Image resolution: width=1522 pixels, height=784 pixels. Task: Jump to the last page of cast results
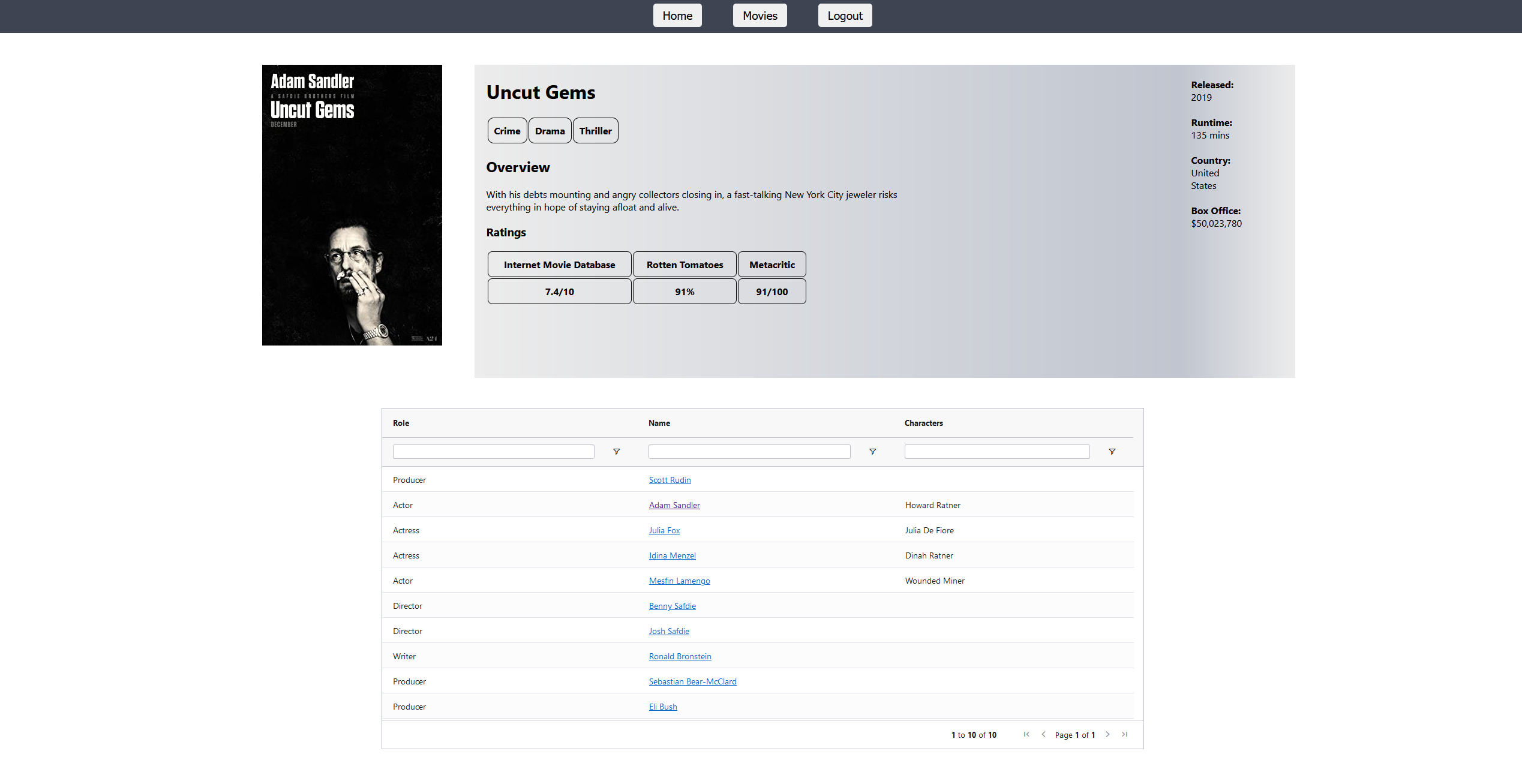click(x=1125, y=734)
